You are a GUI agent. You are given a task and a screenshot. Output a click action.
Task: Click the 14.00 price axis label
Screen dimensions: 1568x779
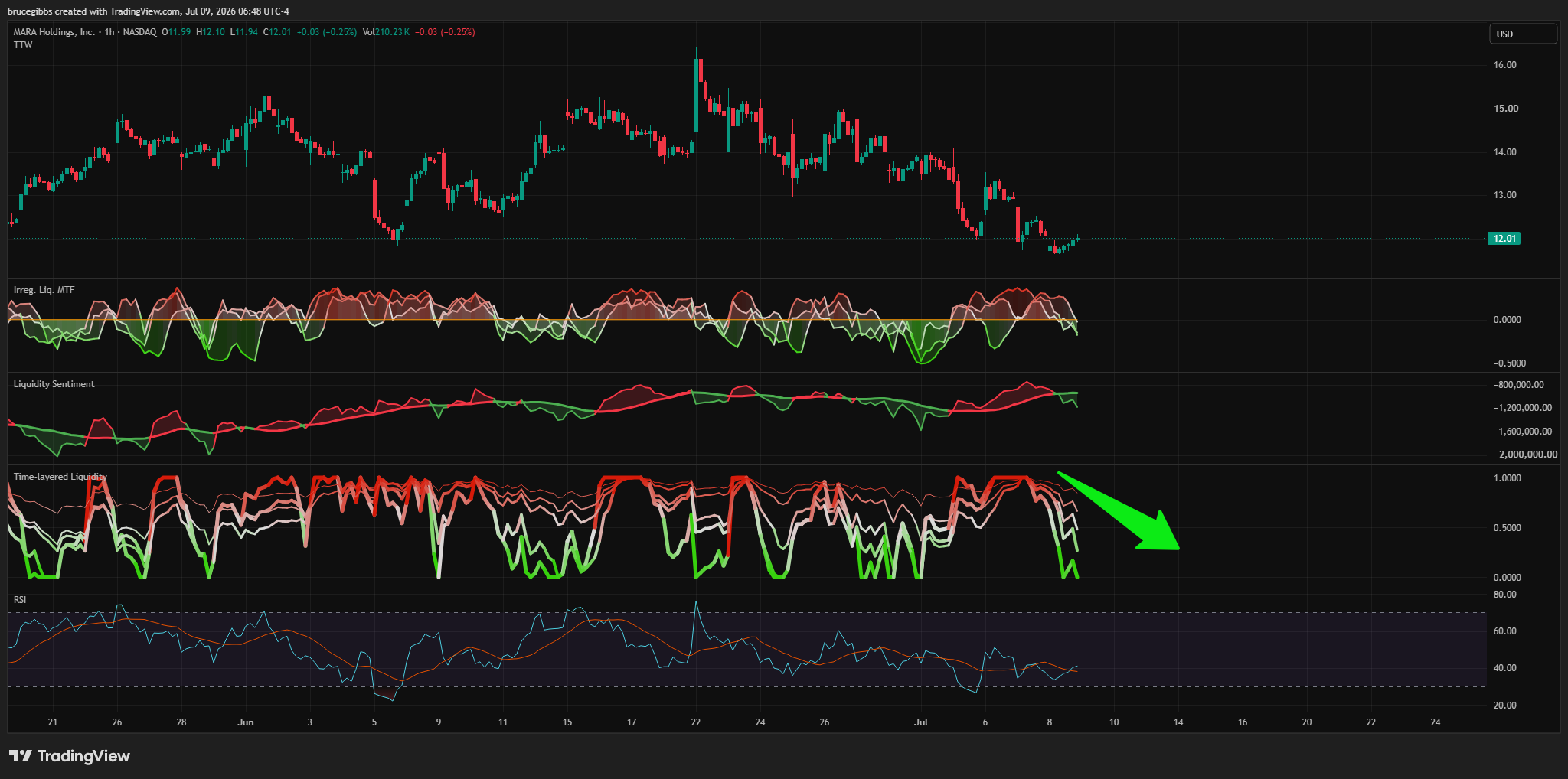click(x=1505, y=152)
